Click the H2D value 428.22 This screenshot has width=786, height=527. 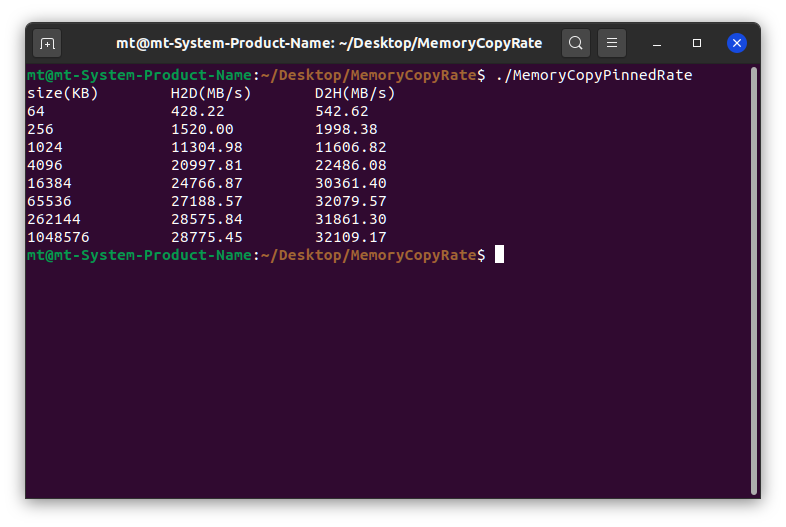[197, 111]
